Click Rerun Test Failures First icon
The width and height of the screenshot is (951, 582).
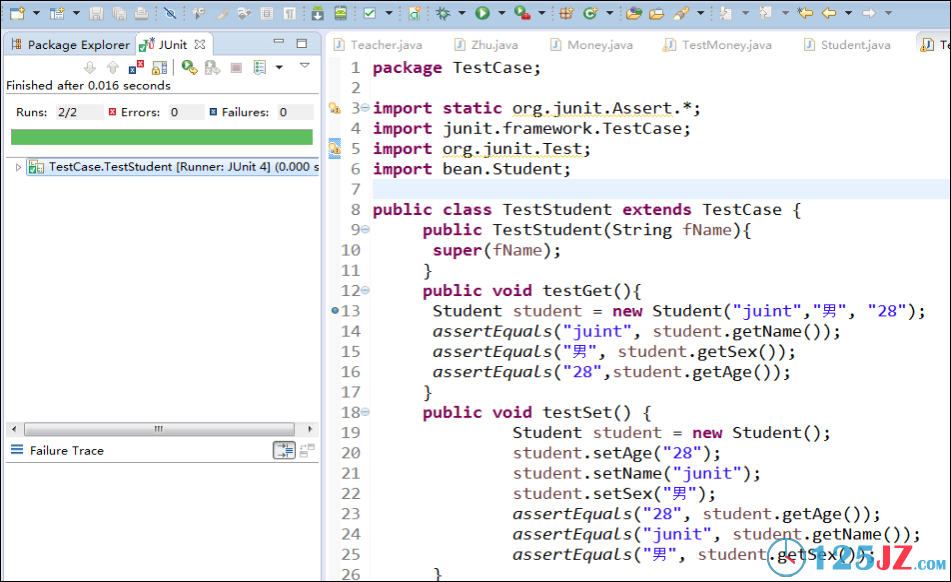point(212,67)
